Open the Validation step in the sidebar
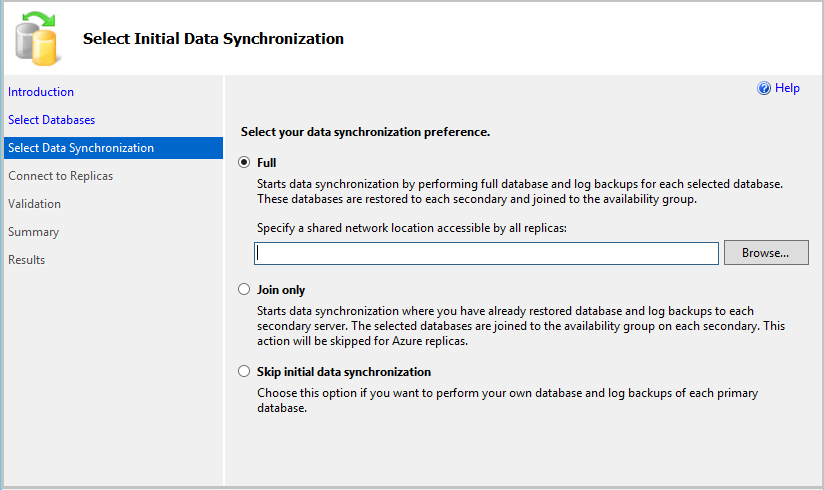 [35, 204]
